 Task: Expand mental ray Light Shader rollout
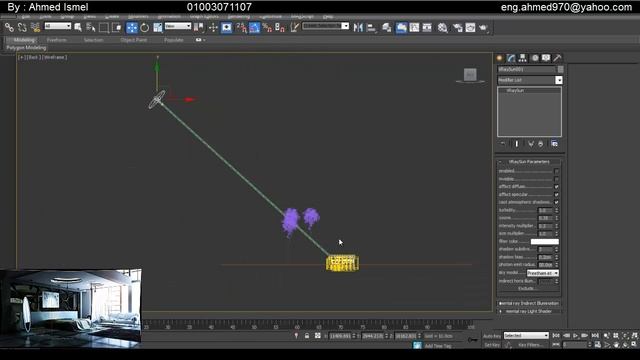pos(529,311)
